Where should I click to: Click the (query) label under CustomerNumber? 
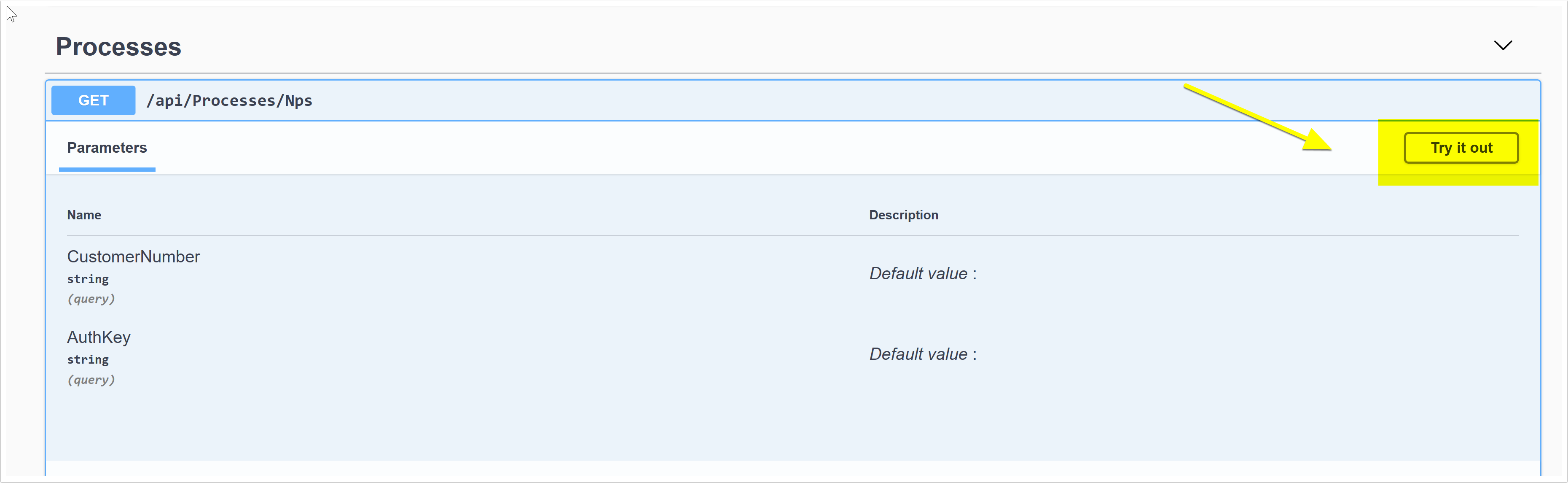point(91,299)
